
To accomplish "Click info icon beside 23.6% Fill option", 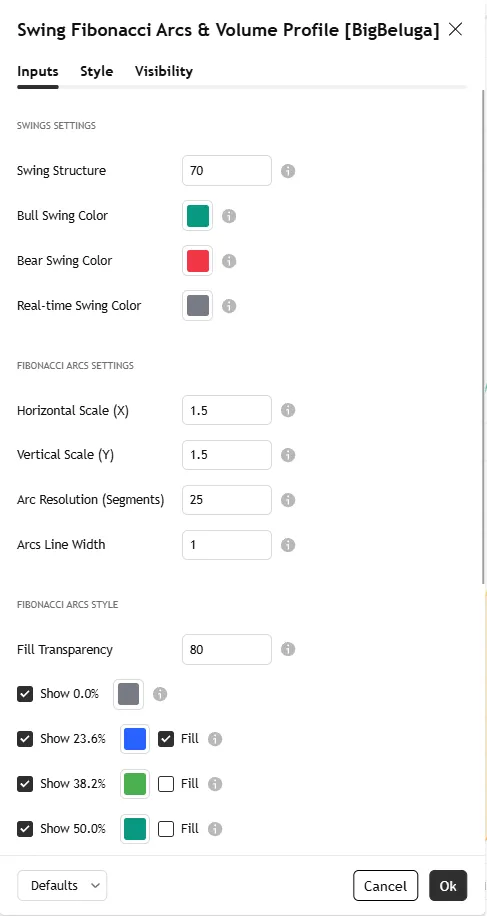I will [215, 739].
